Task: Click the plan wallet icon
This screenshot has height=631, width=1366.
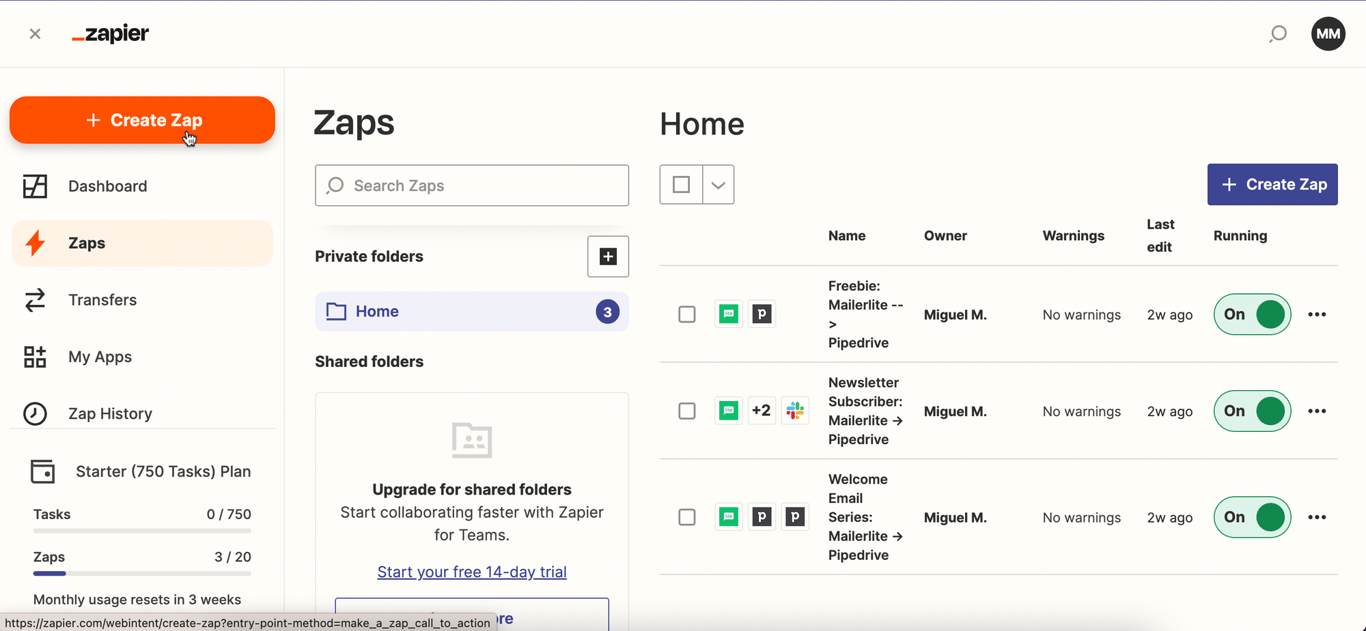Action: click(x=42, y=471)
